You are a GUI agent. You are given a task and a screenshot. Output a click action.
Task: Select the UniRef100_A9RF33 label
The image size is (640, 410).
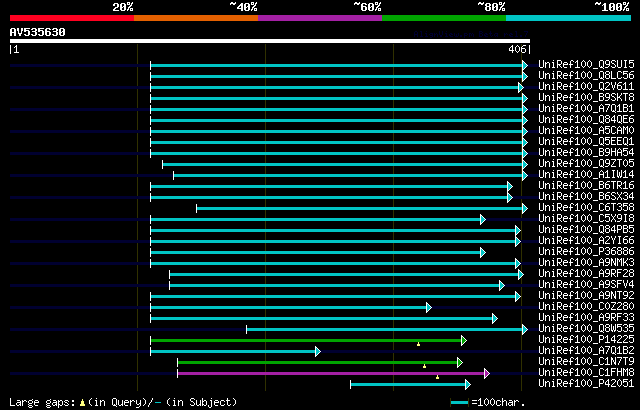[586, 318]
